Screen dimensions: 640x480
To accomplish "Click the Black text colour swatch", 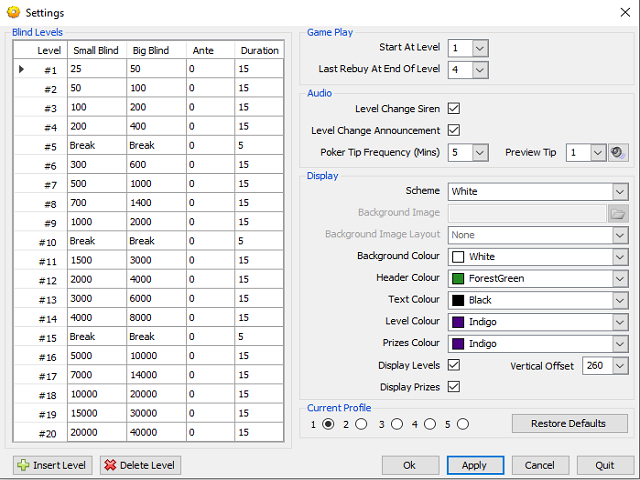I will coord(458,300).
